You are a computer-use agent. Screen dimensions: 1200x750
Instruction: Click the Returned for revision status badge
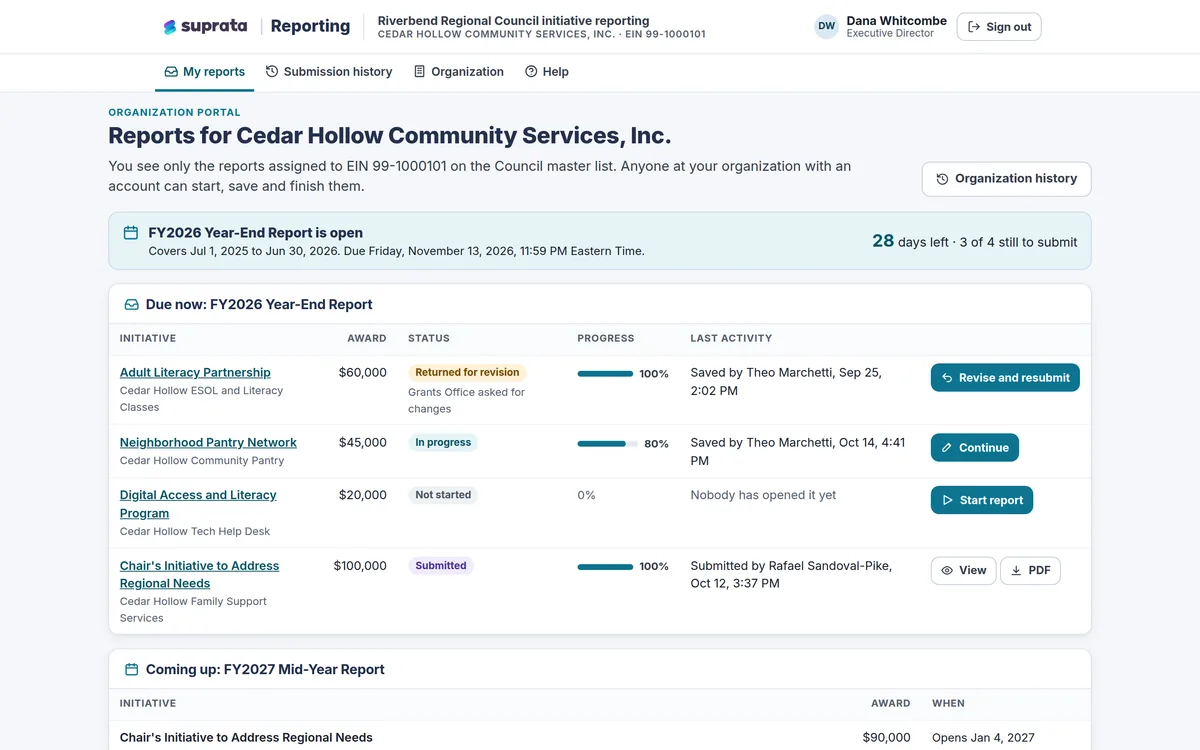pos(467,372)
